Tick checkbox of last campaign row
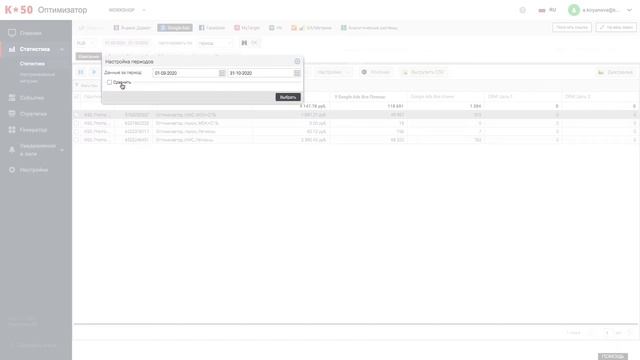Image resolution: width=640 pixels, height=360 pixels. pyautogui.click(x=77, y=140)
